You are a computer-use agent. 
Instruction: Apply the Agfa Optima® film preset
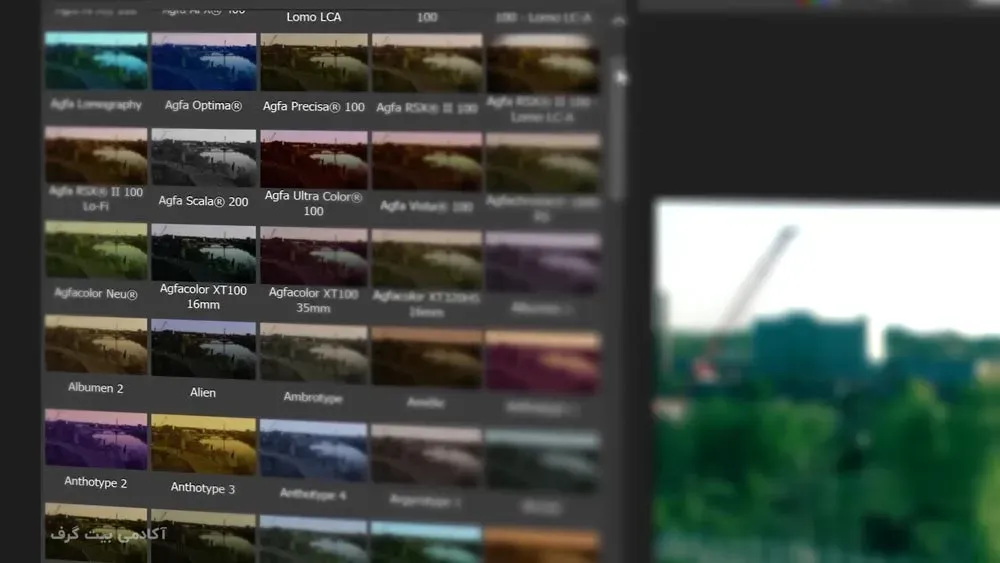coord(203,62)
